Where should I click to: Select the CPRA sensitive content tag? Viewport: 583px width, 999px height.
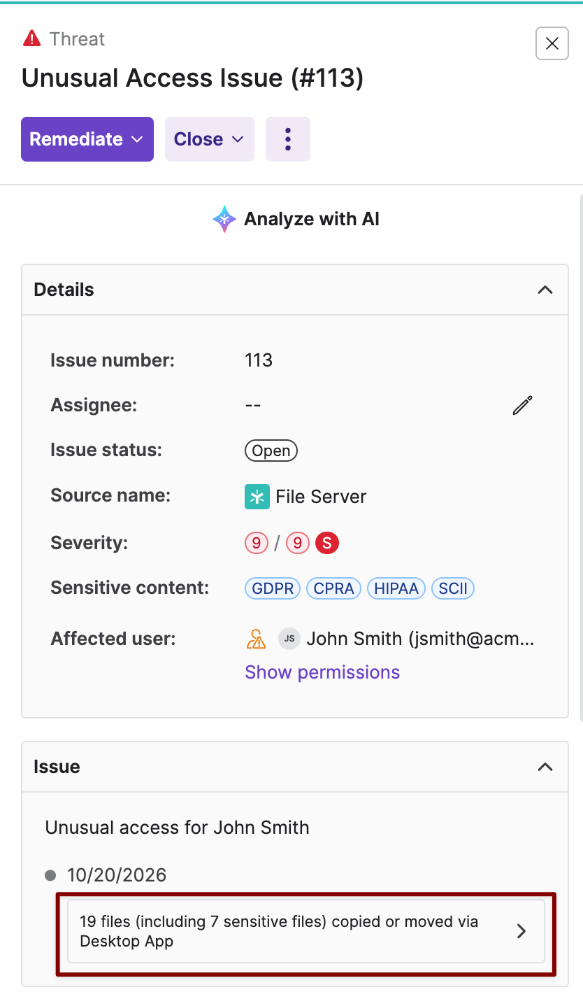click(x=334, y=588)
